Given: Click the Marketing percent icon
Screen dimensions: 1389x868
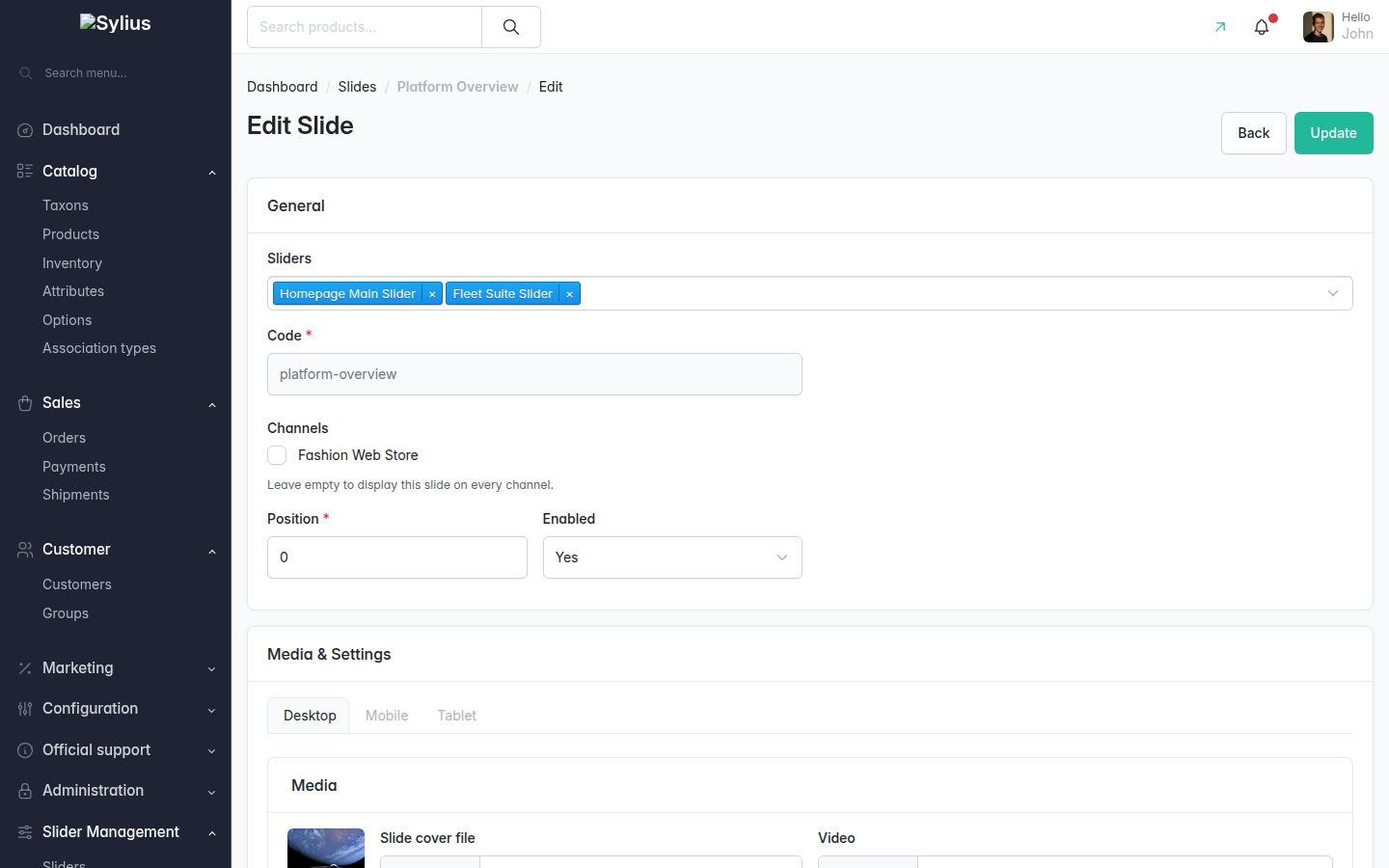Looking at the screenshot, I should click(25, 668).
